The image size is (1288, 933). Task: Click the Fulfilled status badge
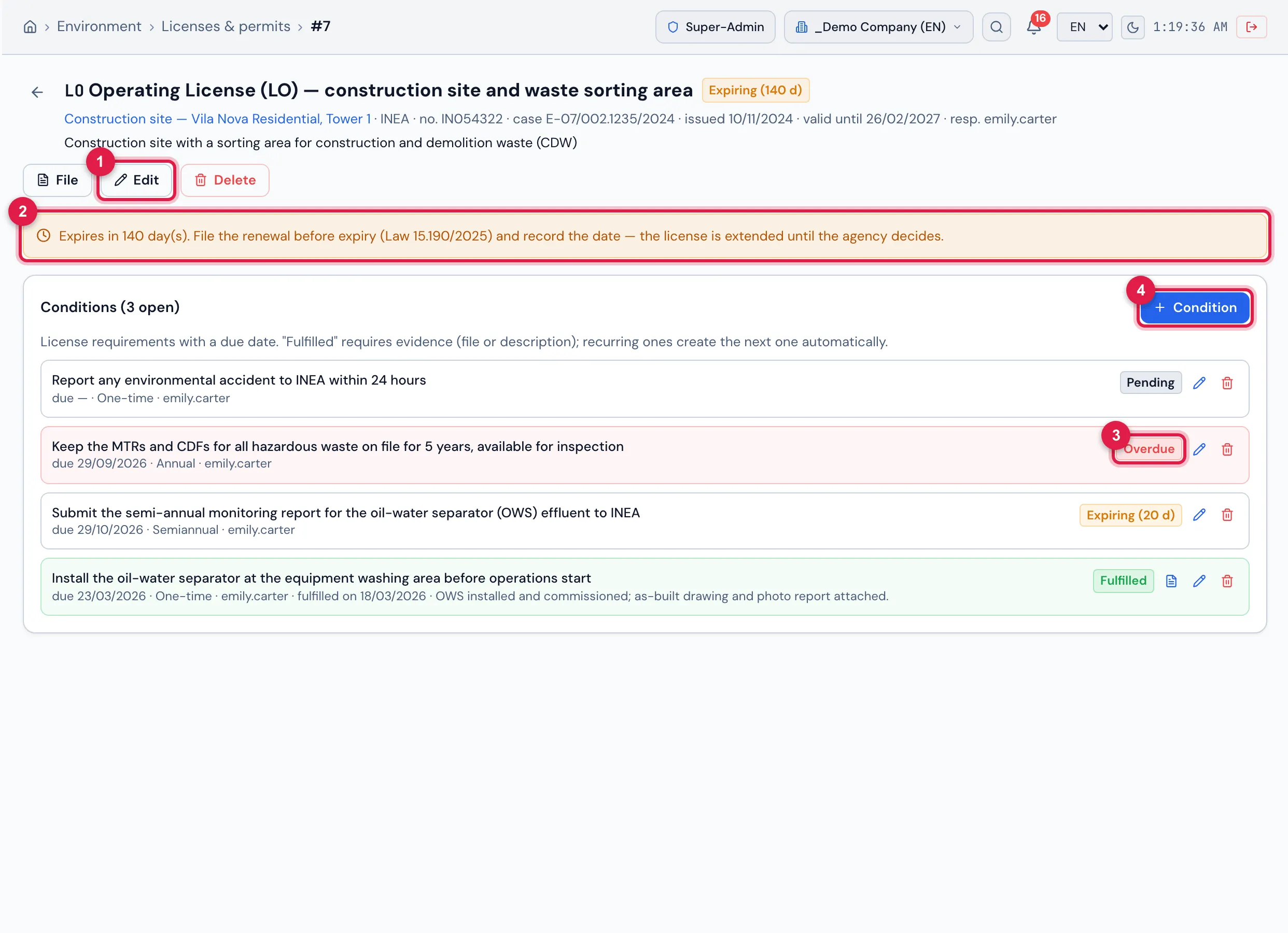pyautogui.click(x=1123, y=581)
